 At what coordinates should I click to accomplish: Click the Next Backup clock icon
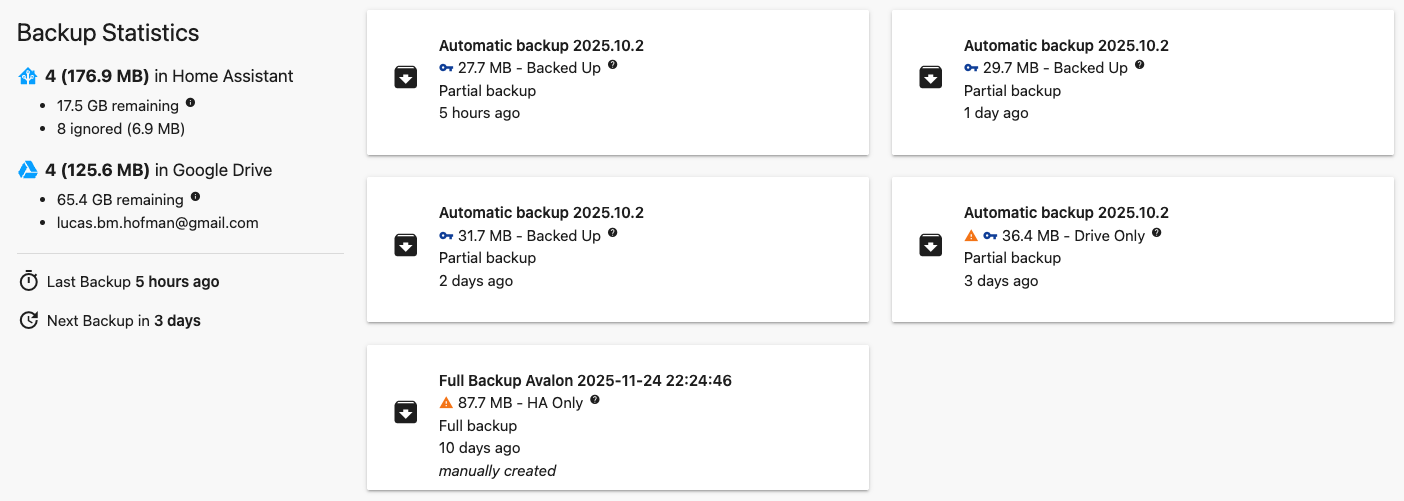28,321
